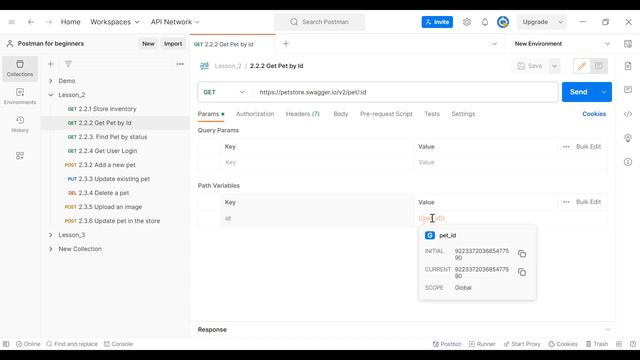Click the Import button

[x=173, y=44]
